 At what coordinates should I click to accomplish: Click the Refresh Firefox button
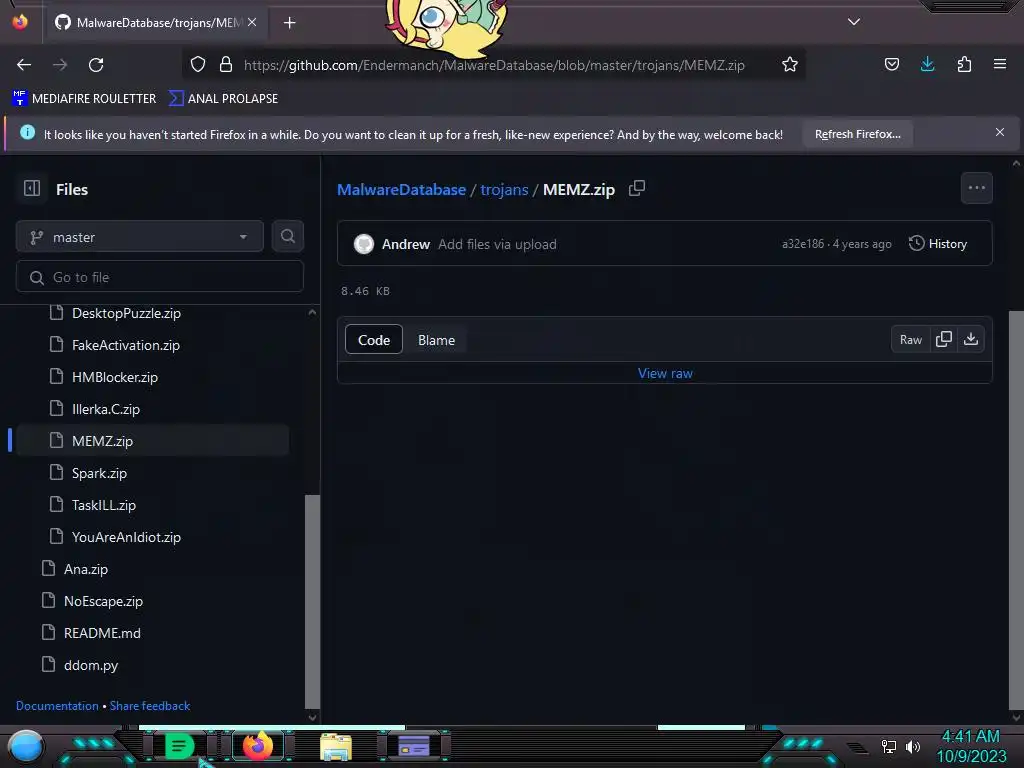click(x=857, y=134)
